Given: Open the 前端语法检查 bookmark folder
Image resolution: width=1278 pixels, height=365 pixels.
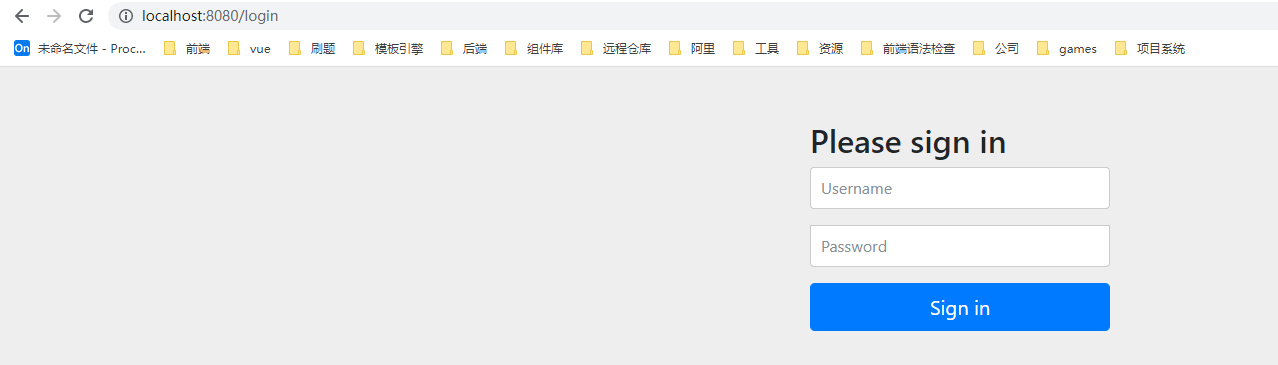Looking at the screenshot, I should point(908,48).
